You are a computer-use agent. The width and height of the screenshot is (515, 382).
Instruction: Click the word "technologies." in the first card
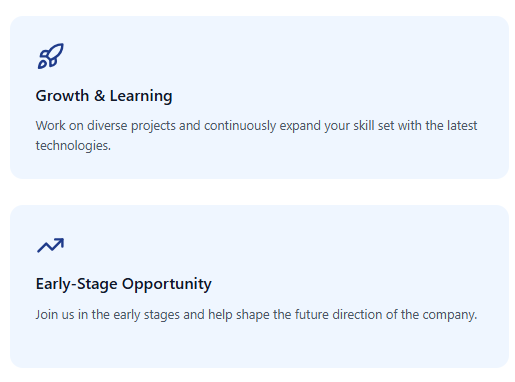pos(73,146)
